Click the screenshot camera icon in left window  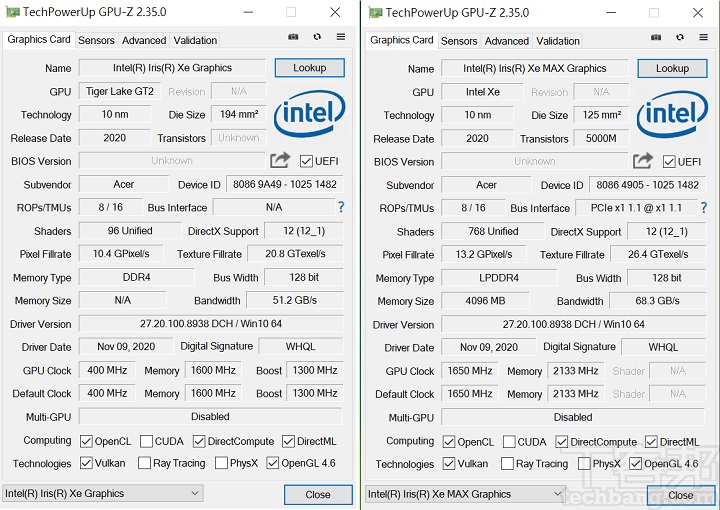293,37
